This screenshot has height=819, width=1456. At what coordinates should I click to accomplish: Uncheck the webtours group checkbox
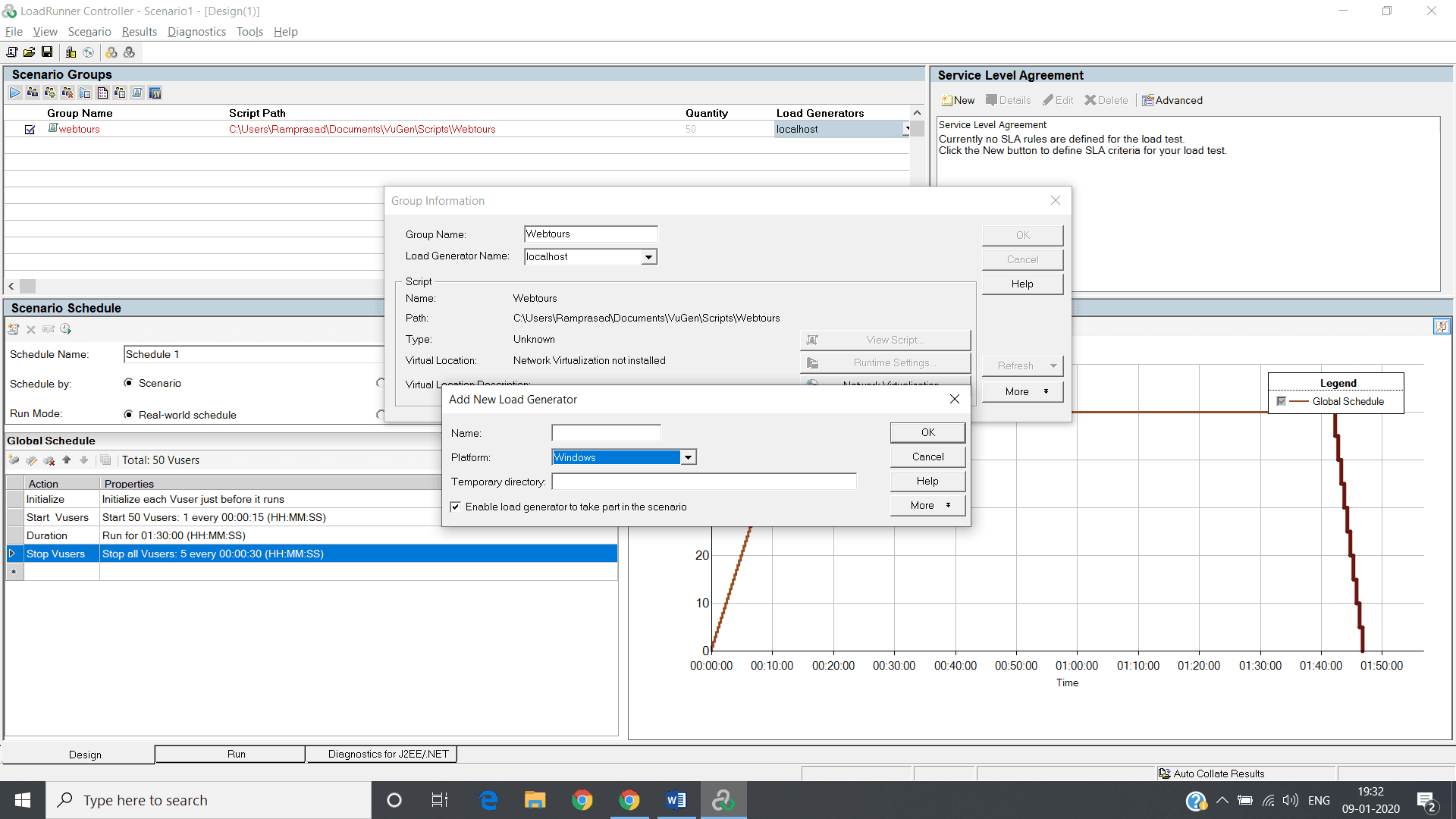30,130
